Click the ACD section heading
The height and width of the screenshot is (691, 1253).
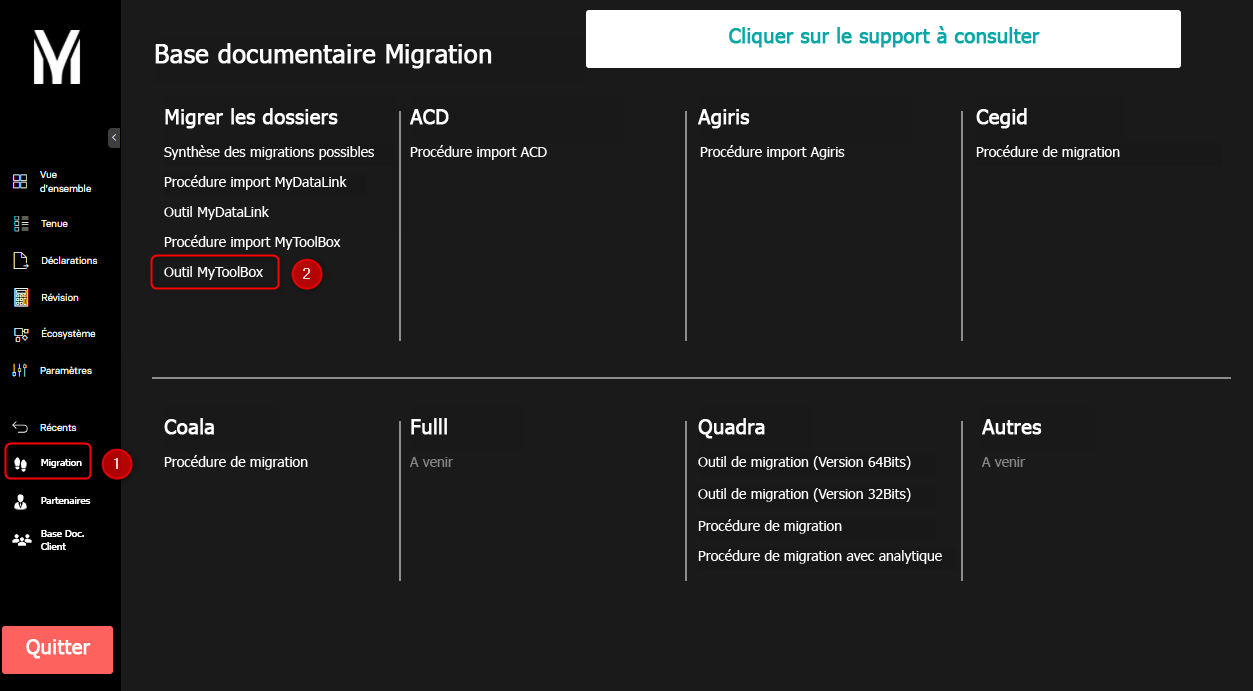tap(429, 117)
